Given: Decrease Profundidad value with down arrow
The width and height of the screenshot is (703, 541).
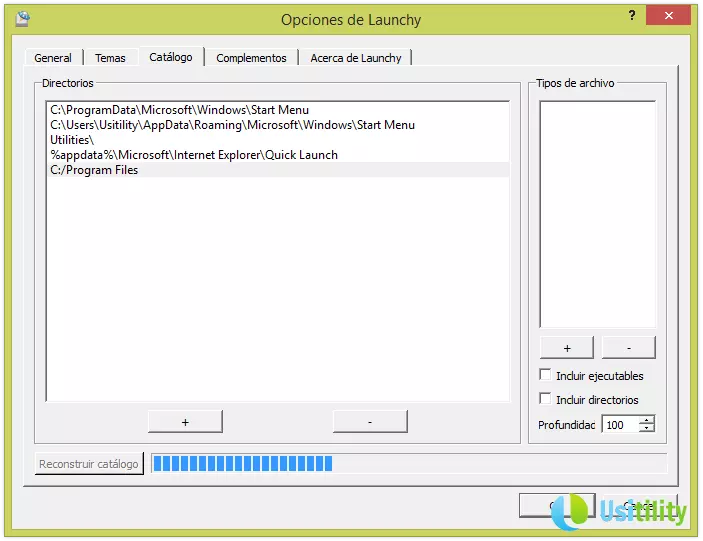Looking at the screenshot, I should click(646, 429).
